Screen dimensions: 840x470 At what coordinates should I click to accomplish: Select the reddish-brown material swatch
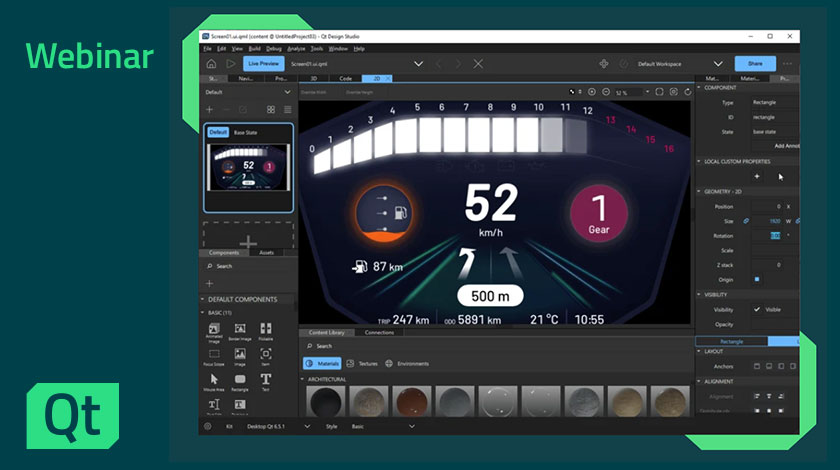[x=410, y=401]
